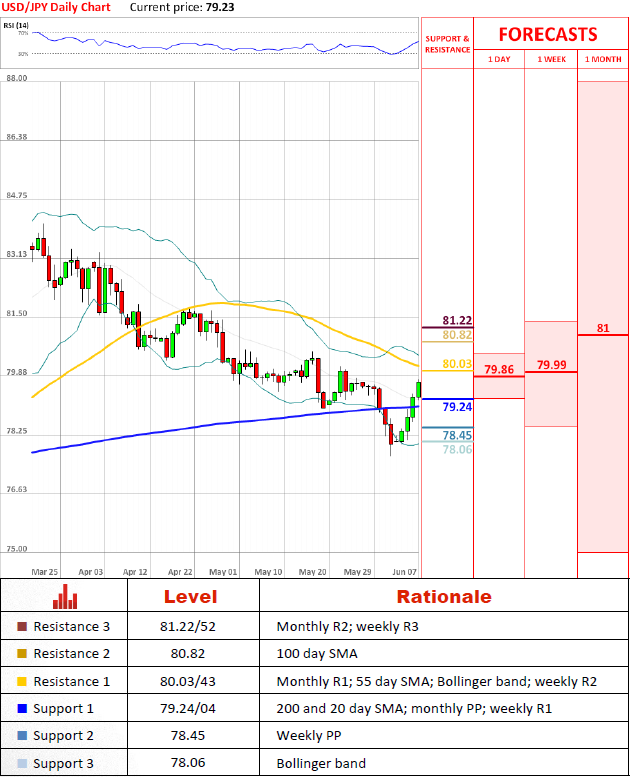Click the 80.82 level cell in the table
Viewport: 630px width, 777px height.
pyautogui.click(x=188, y=654)
